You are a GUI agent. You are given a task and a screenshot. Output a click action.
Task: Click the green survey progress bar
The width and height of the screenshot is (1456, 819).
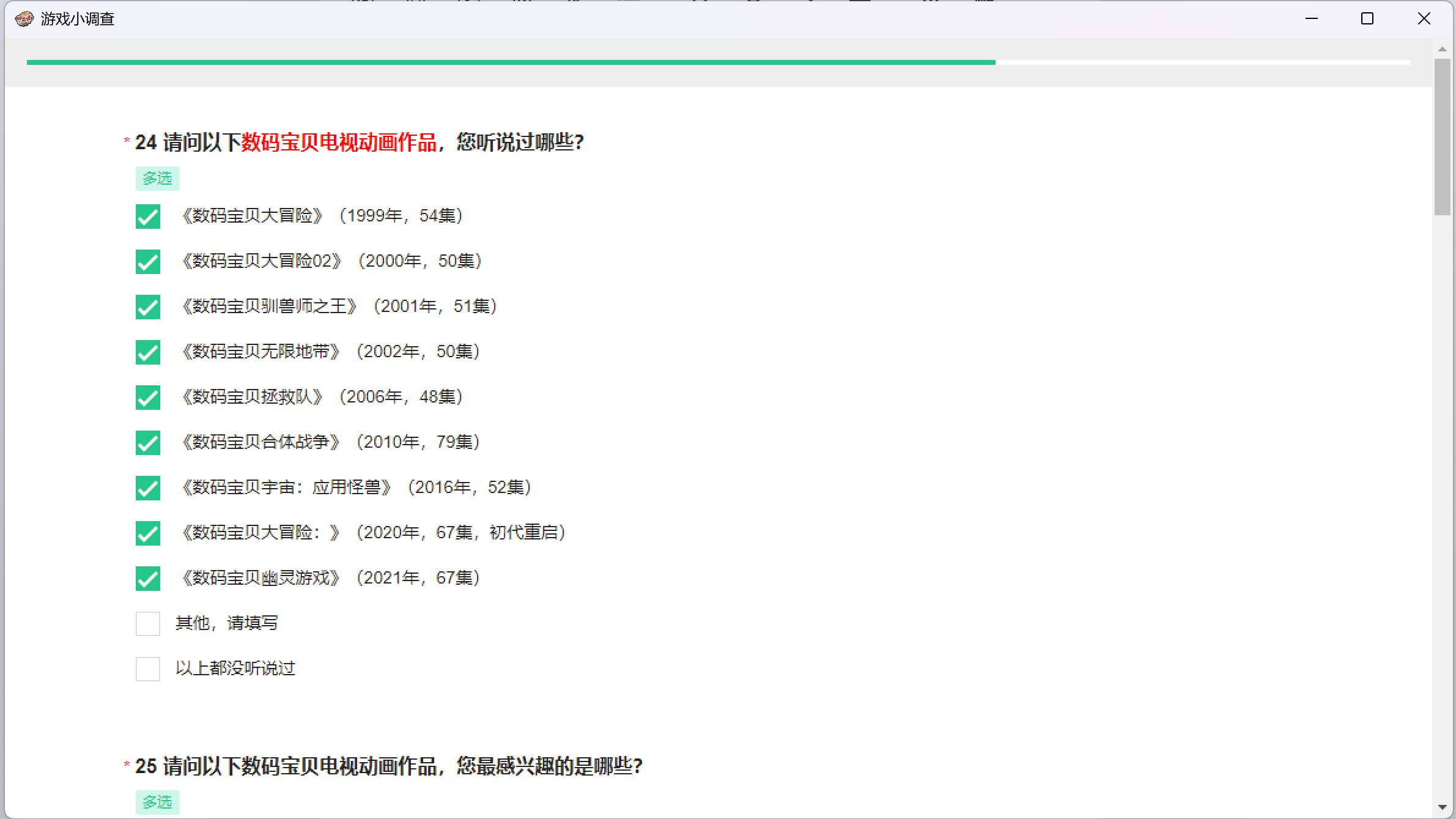click(511, 62)
